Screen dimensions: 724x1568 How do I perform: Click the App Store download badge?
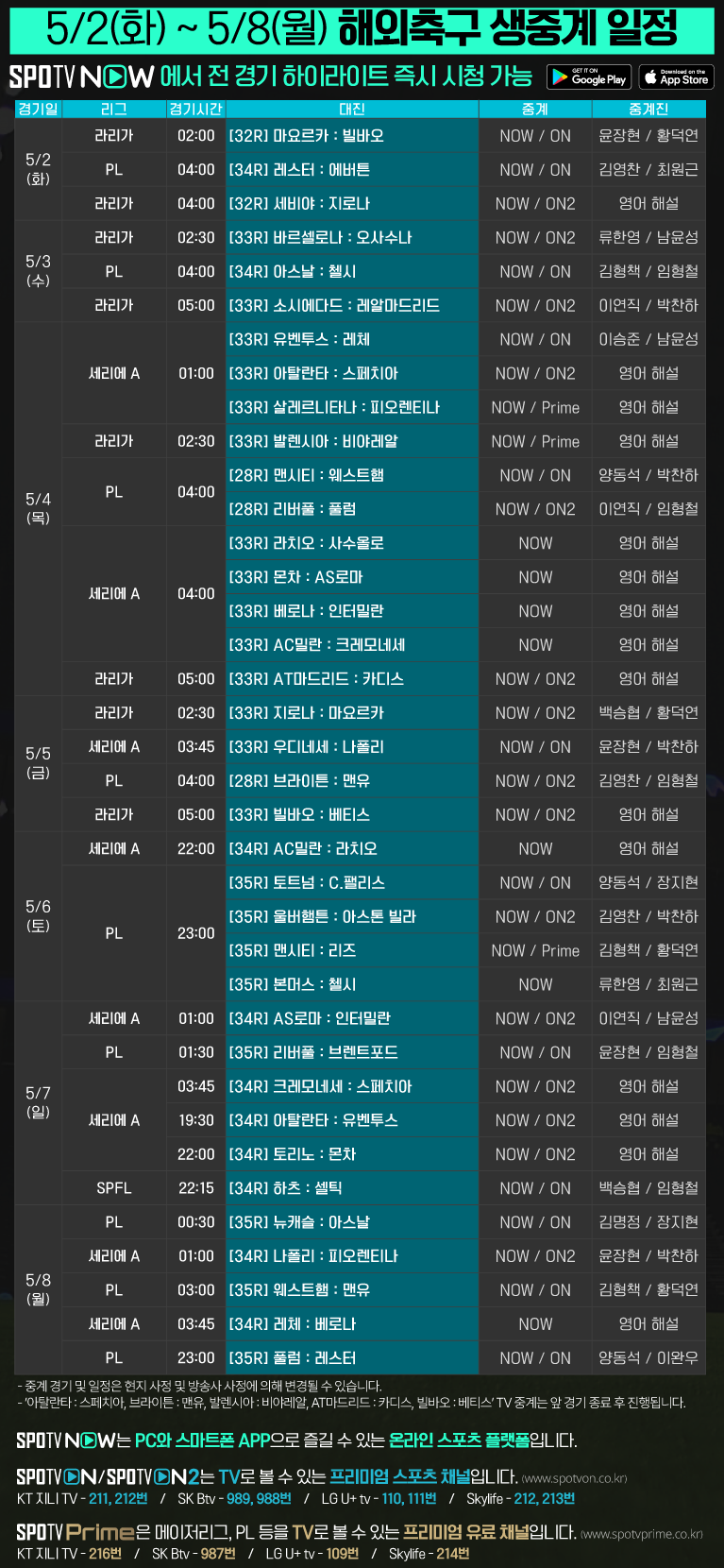[x=676, y=77]
